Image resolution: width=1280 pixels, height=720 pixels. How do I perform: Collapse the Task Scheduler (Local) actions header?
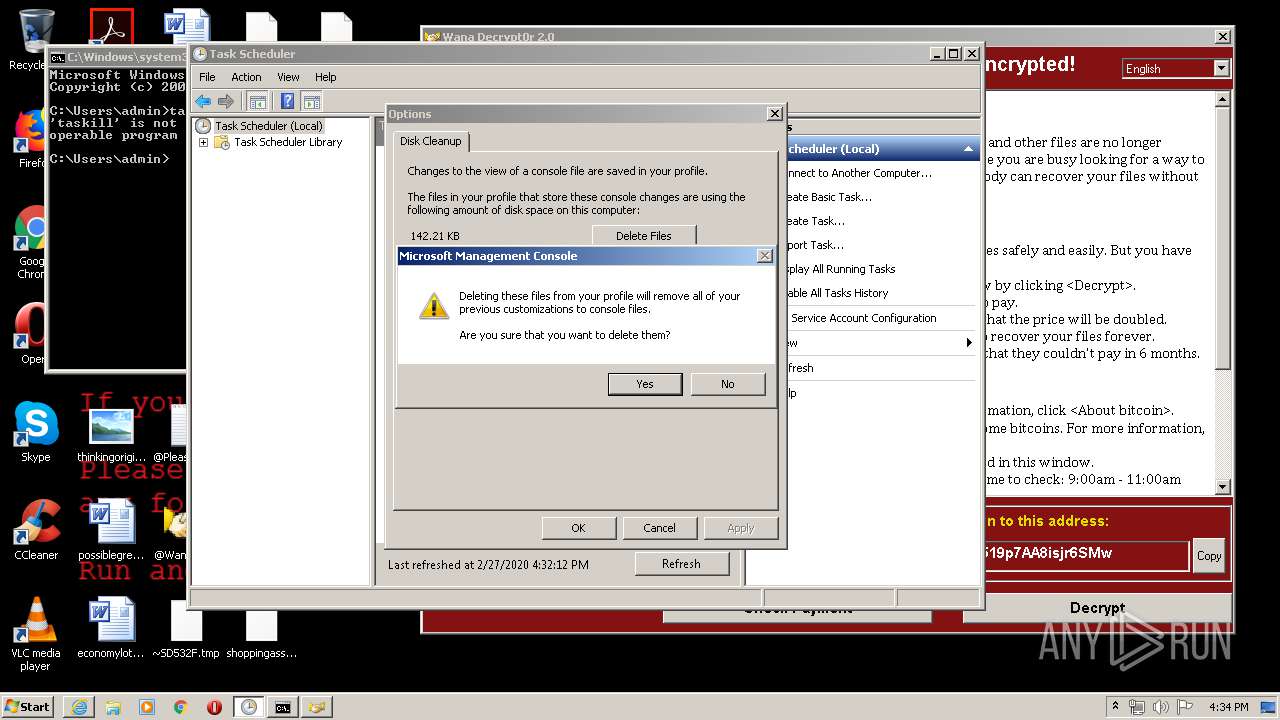(968, 149)
